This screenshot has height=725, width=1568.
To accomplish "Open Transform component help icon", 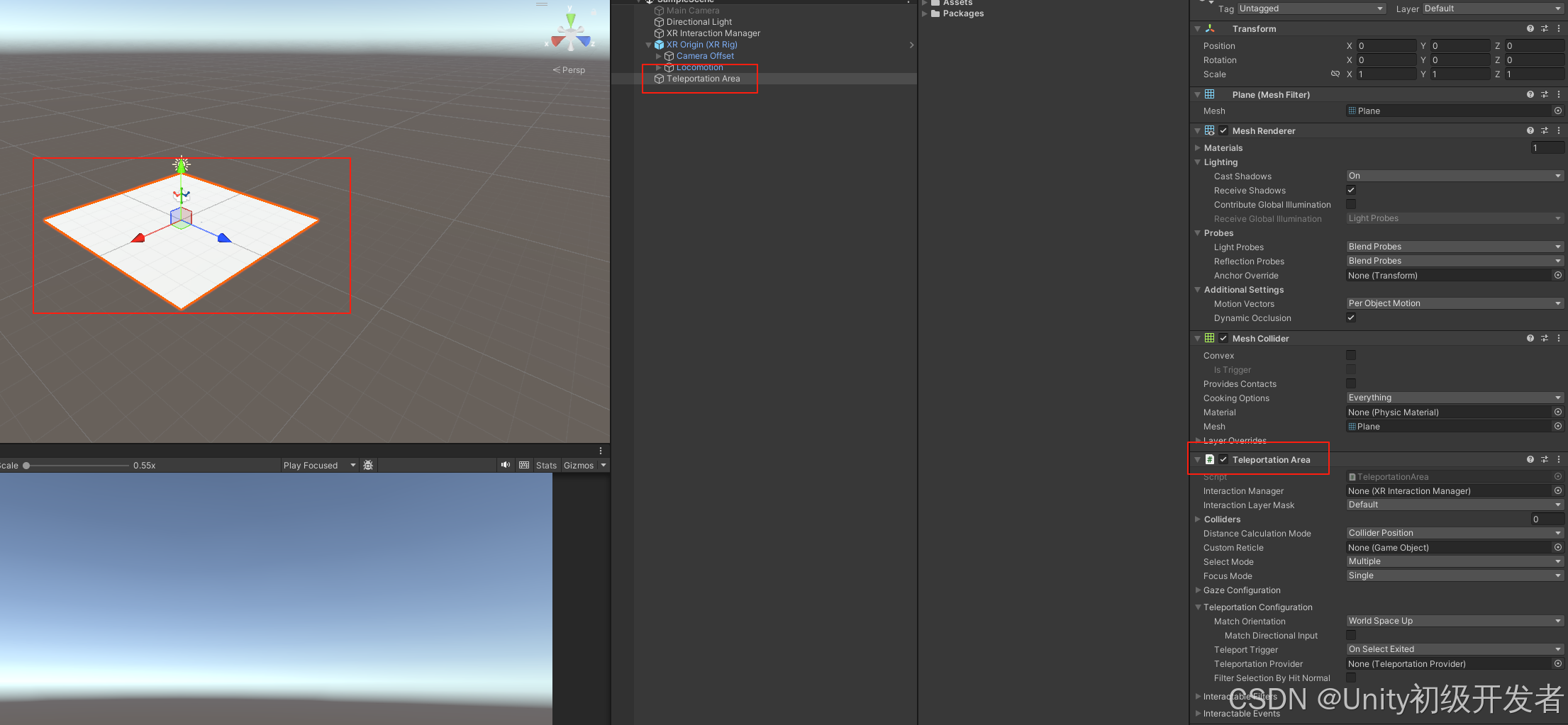I will [1530, 29].
